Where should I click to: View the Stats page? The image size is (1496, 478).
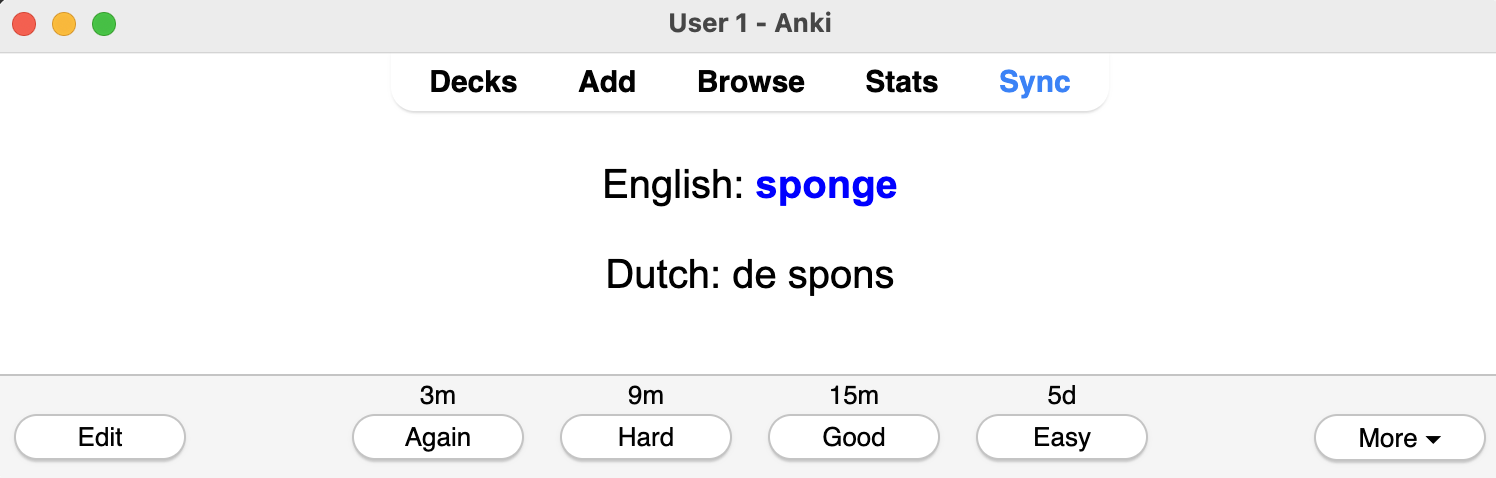[x=902, y=82]
